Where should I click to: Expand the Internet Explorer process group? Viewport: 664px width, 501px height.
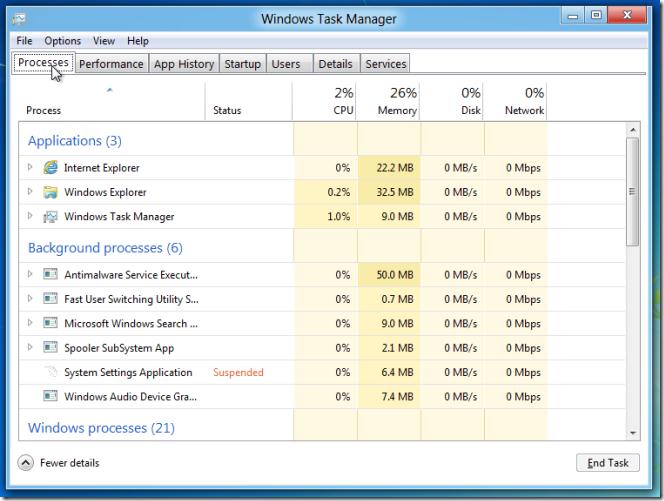pos(30,167)
